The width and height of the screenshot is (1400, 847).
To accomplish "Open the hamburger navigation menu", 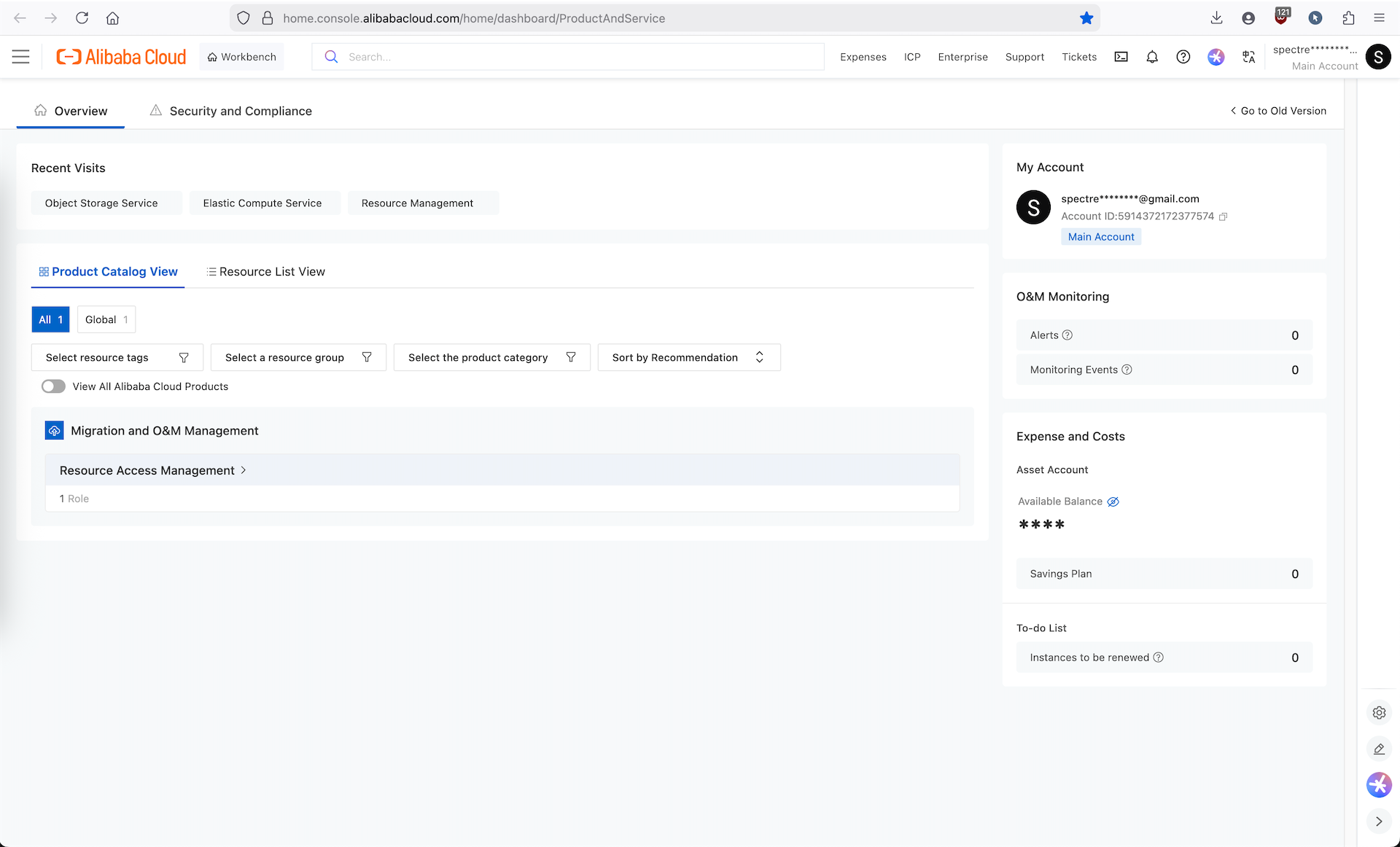I will [x=21, y=57].
